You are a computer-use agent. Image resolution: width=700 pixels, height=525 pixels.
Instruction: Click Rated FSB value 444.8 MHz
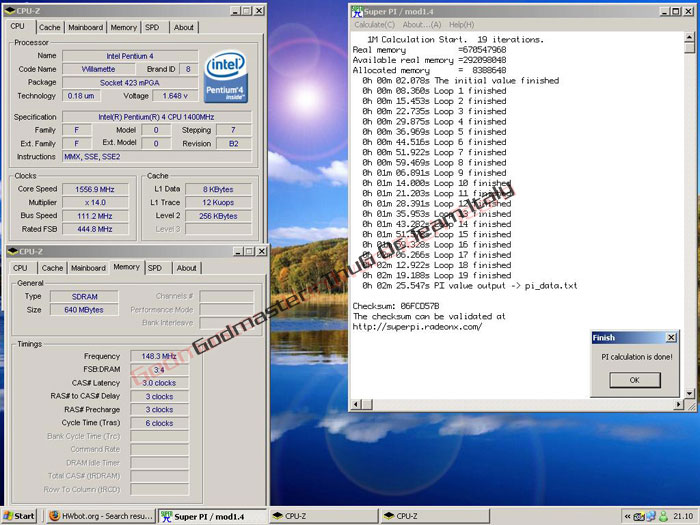[95, 229]
